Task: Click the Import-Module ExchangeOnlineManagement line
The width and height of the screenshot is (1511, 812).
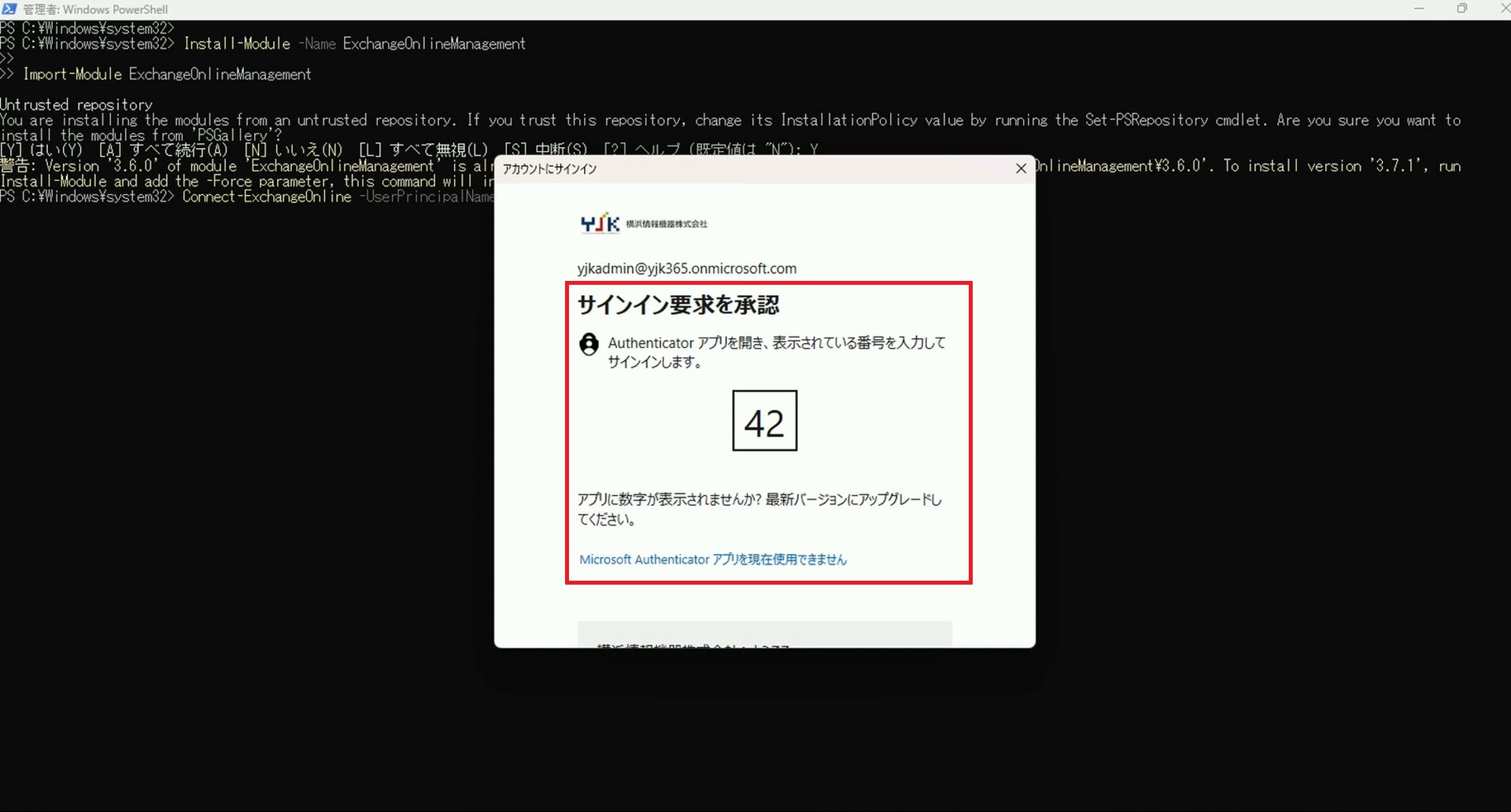Action: [x=167, y=75]
